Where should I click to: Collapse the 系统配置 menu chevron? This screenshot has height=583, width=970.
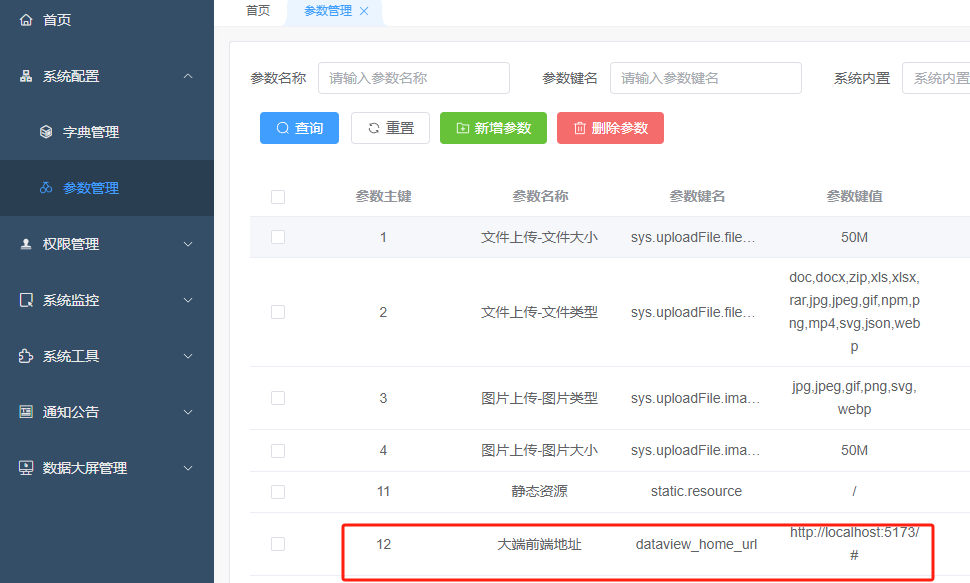tap(188, 76)
